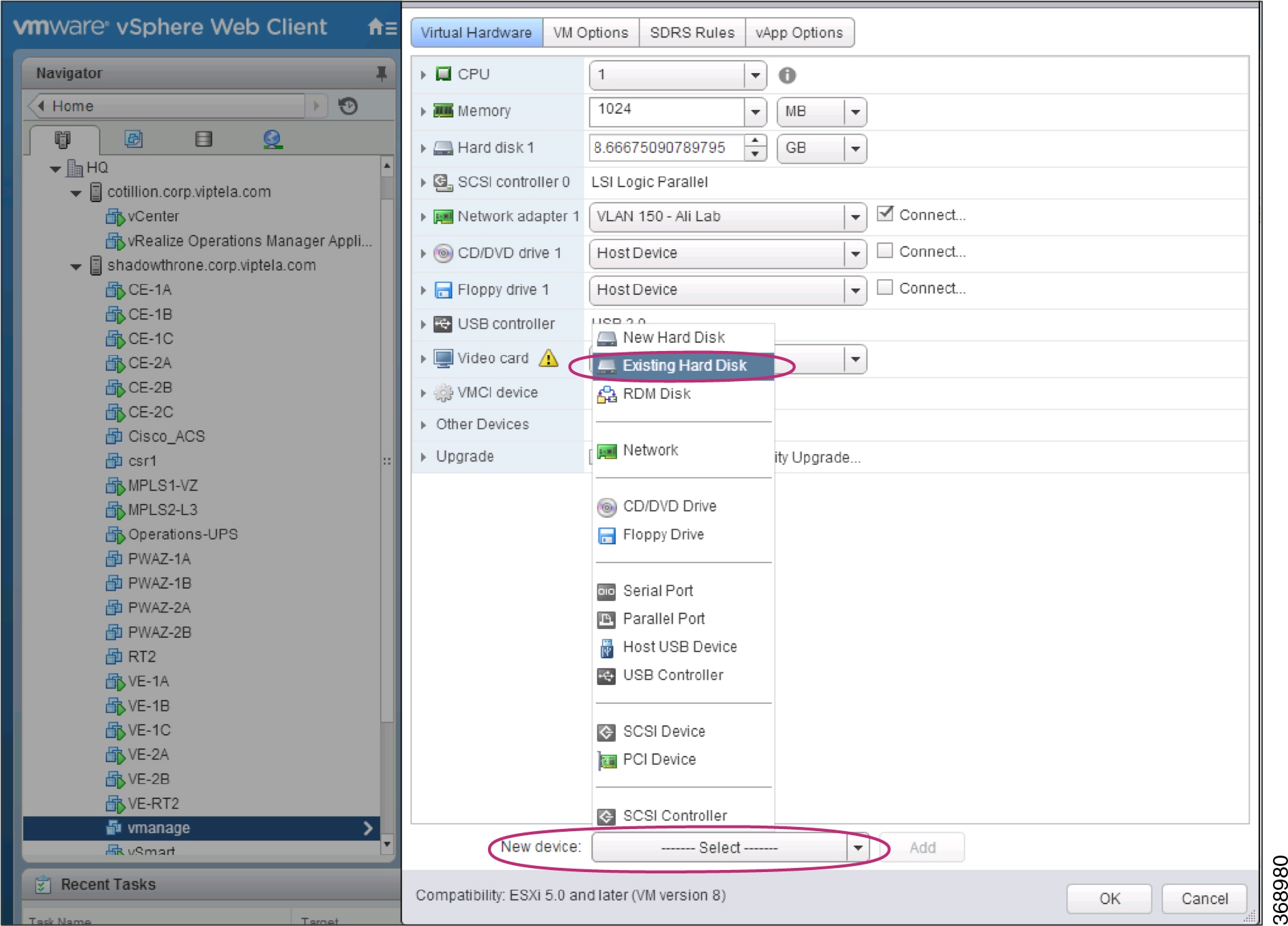Select the vmanage VM in tree
1288x926 pixels.
point(201,828)
